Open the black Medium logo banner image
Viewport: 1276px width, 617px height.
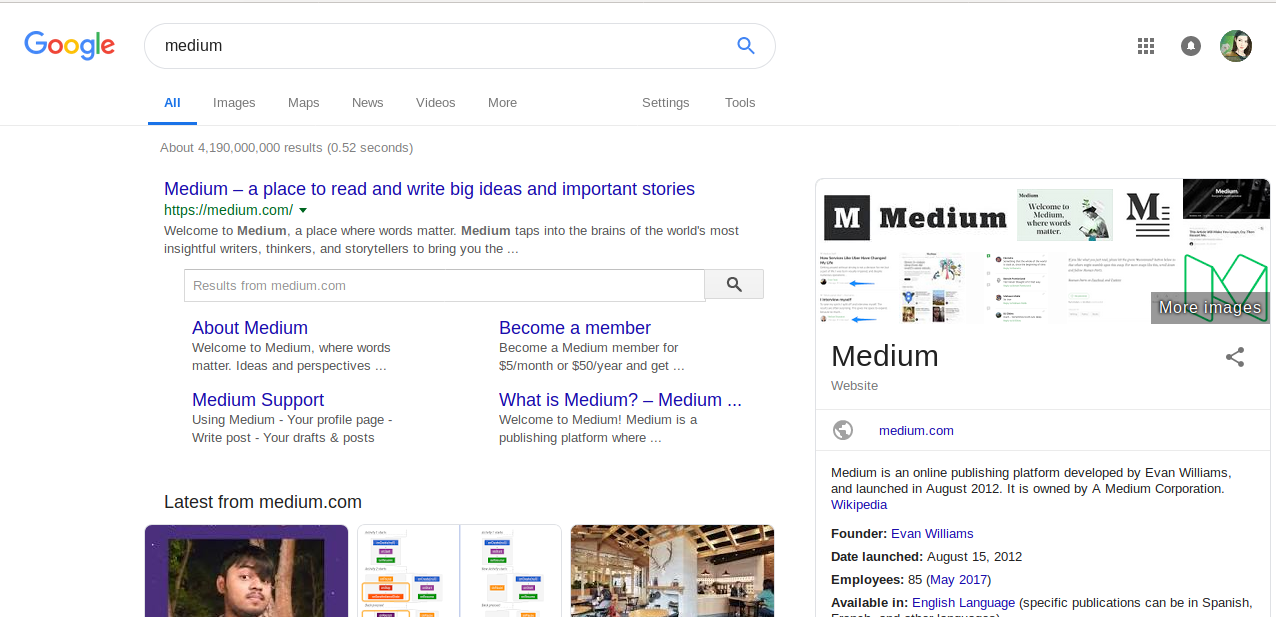click(x=915, y=216)
